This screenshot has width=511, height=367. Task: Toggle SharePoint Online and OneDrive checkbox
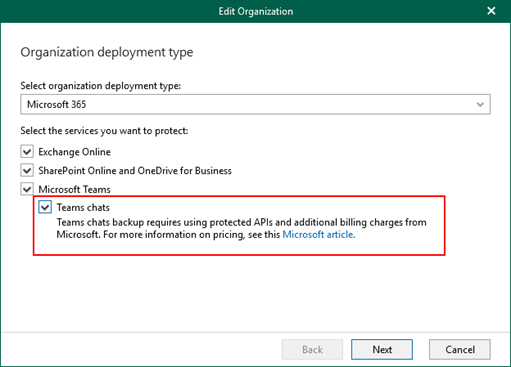[27, 170]
